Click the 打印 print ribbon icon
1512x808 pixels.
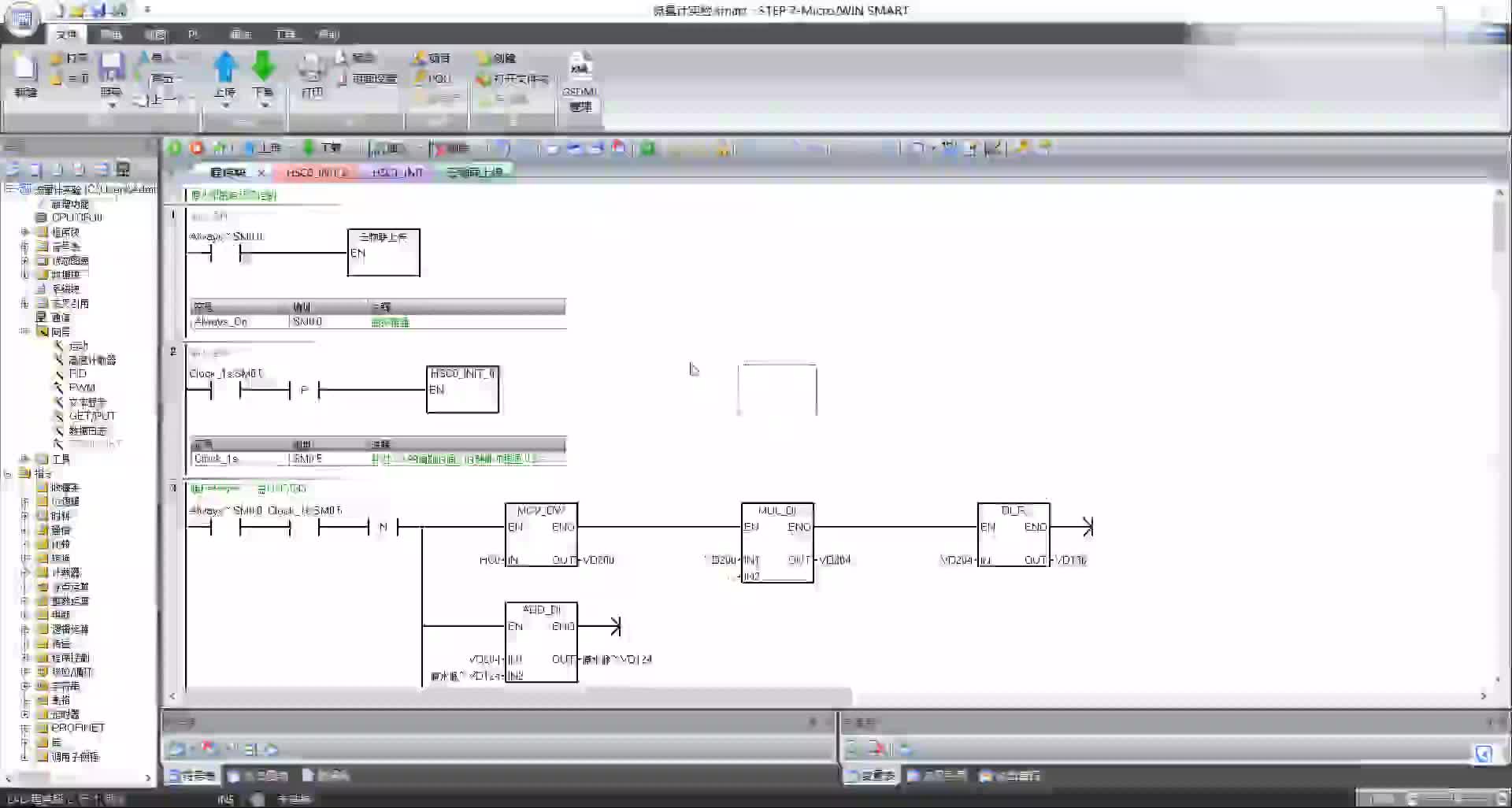click(312, 75)
